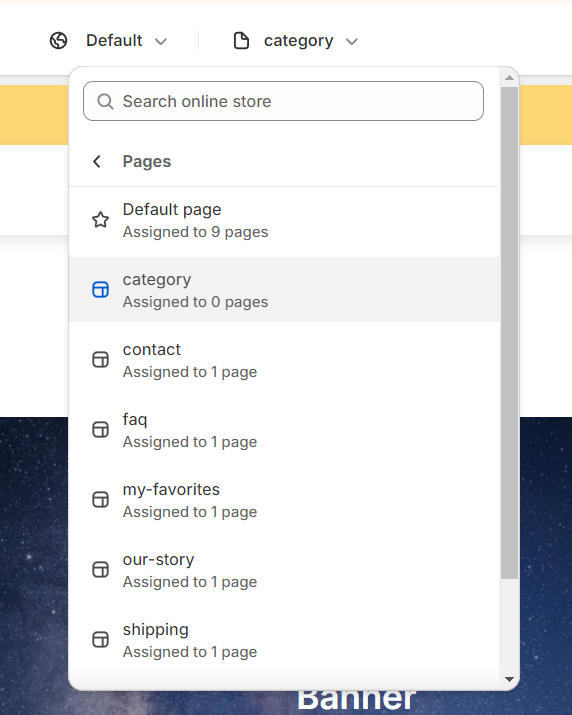Click the scrollbar down arrow
Screen dimensions: 572x715
[509, 679]
